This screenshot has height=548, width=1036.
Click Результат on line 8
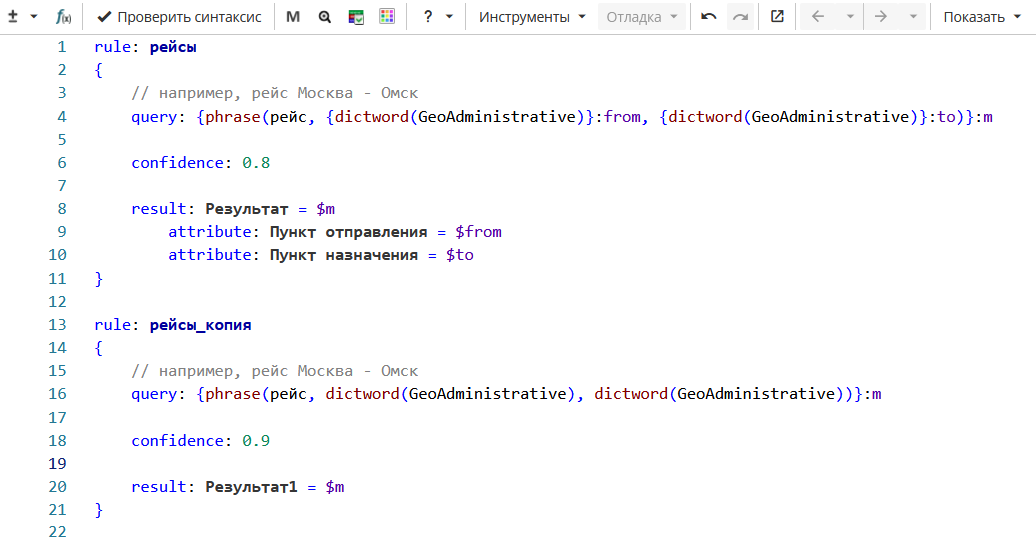tap(246, 209)
